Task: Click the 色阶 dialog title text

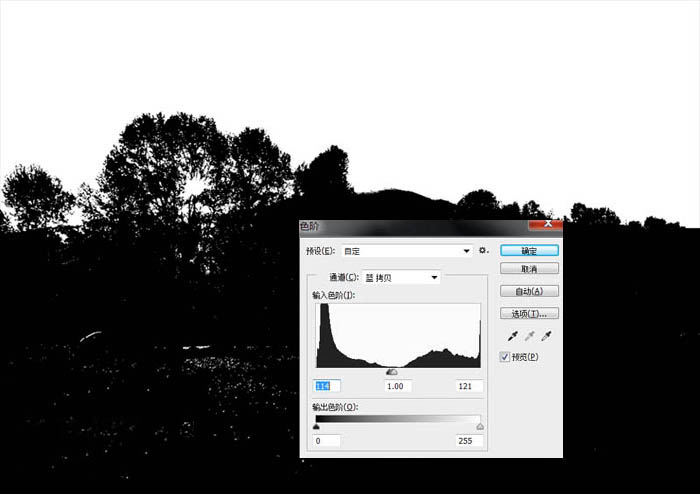Action: pos(309,226)
